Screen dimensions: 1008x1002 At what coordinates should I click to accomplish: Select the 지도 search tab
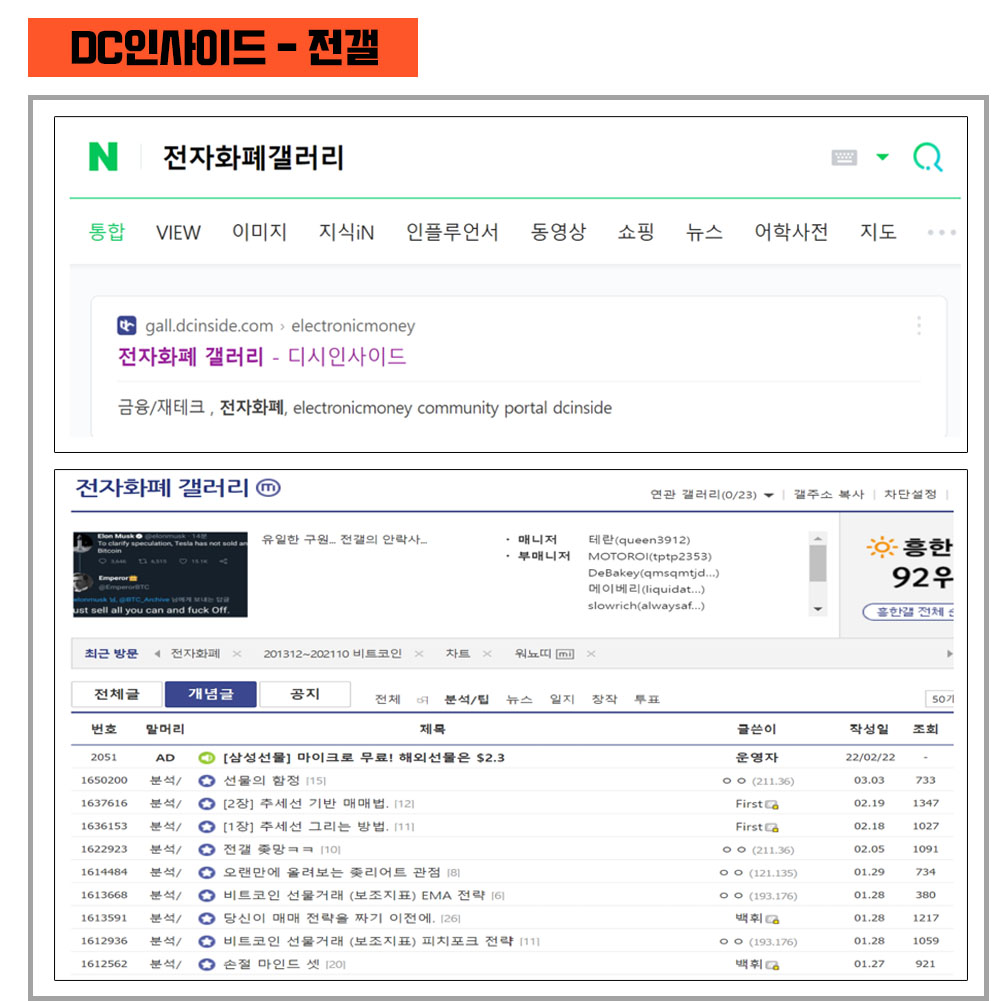pyautogui.click(x=878, y=231)
